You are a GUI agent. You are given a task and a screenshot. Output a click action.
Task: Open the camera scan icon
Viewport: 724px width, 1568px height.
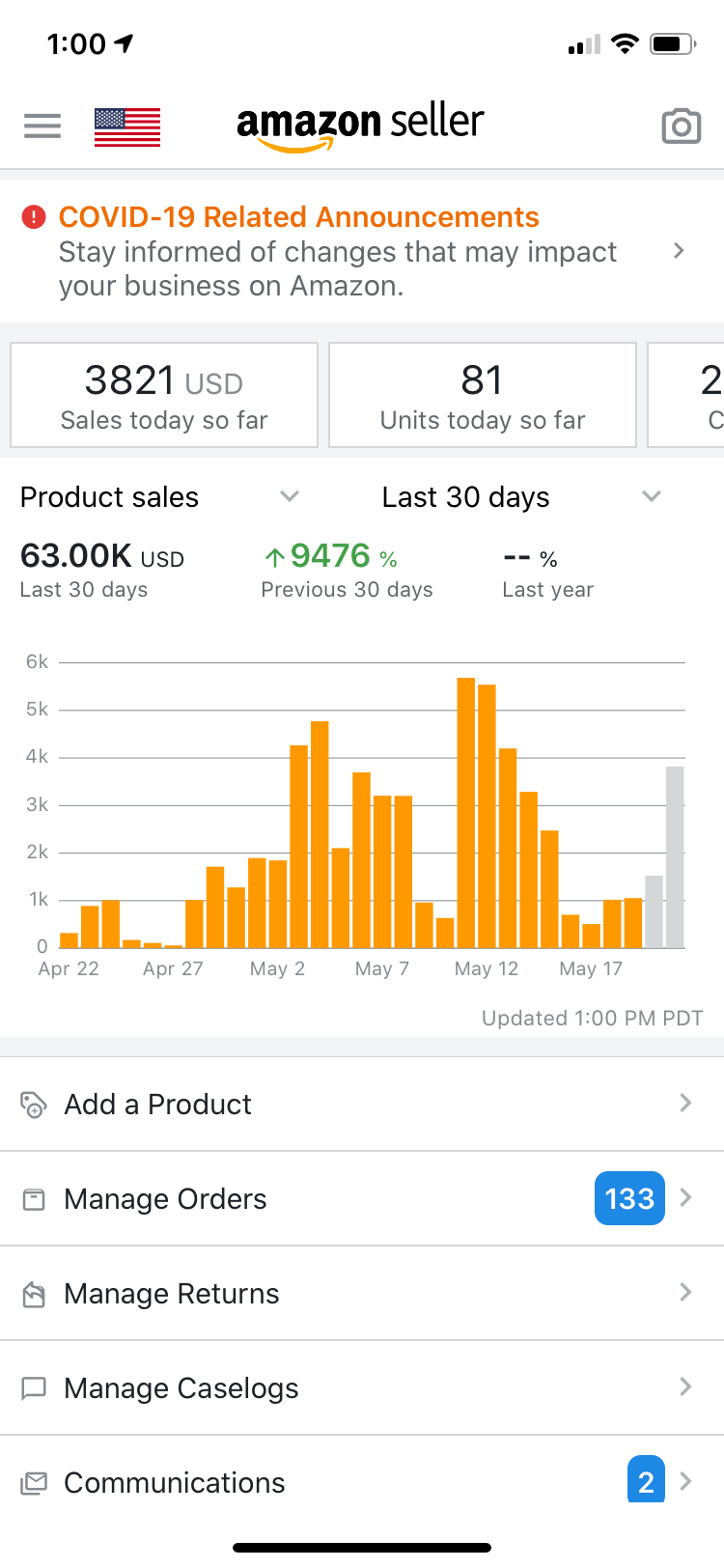pos(681,126)
